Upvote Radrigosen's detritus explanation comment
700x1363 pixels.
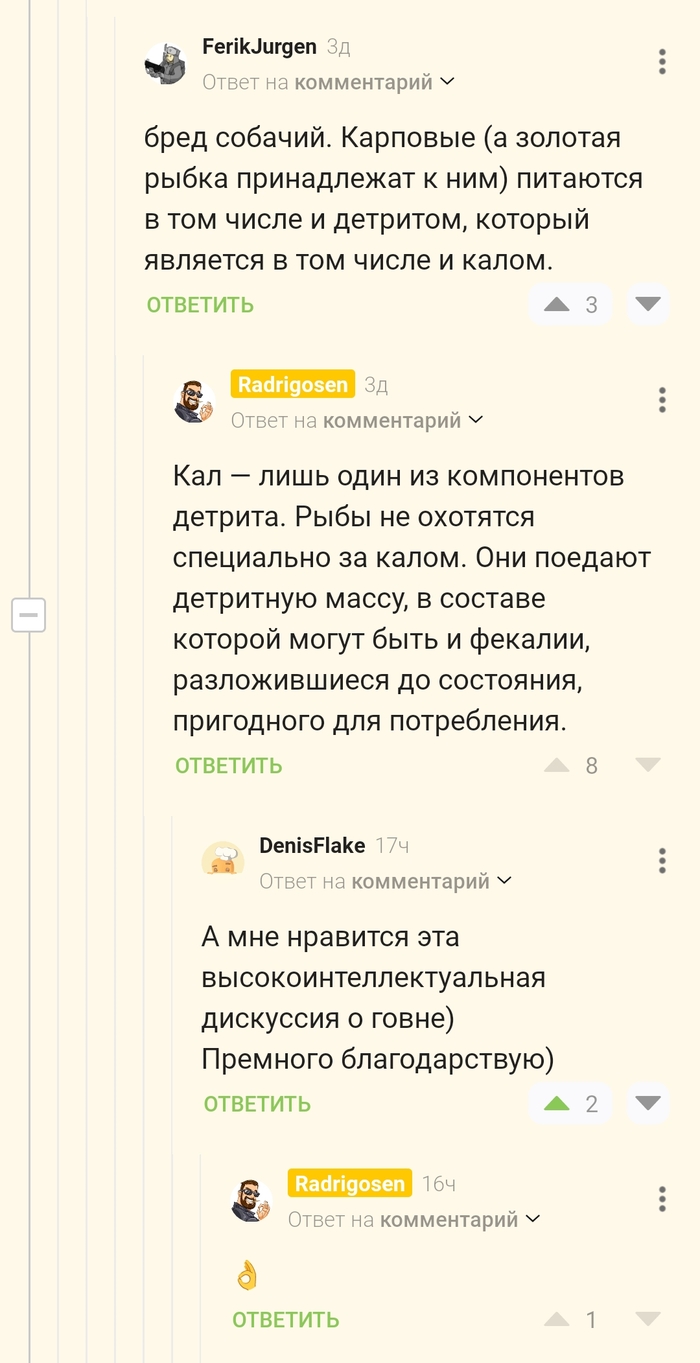[557, 765]
